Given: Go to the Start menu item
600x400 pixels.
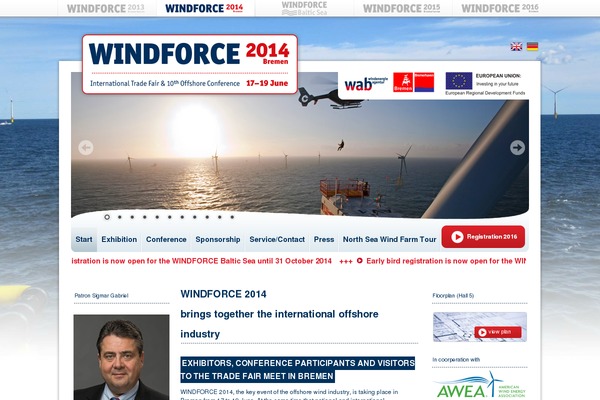Looking at the screenshot, I should 84,239.
